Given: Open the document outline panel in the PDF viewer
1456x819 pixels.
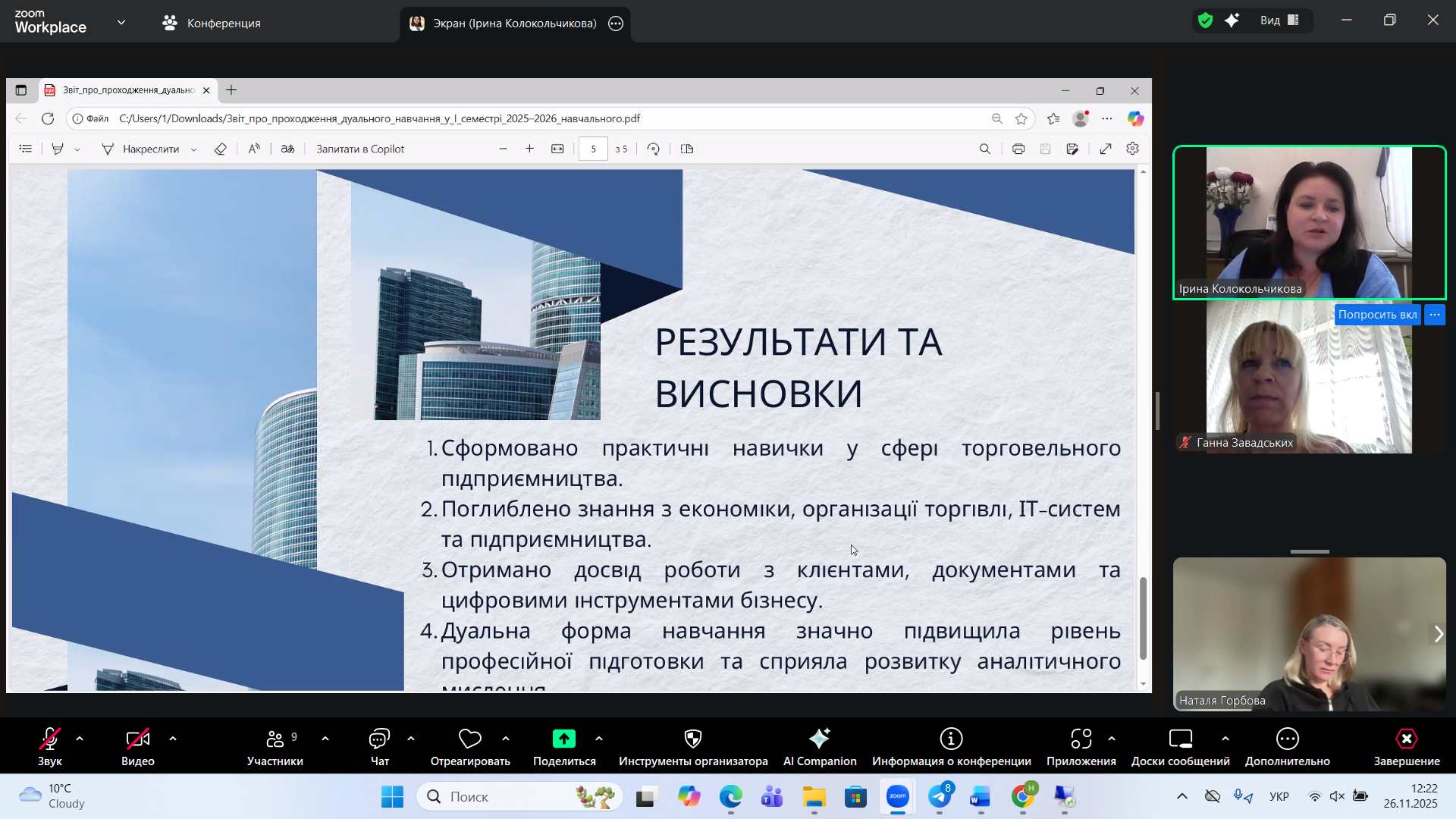Looking at the screenshot, I should [25, 149].
